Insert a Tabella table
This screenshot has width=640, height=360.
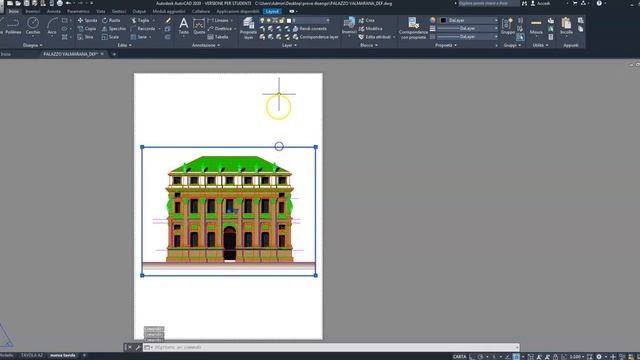click(218, 37)
